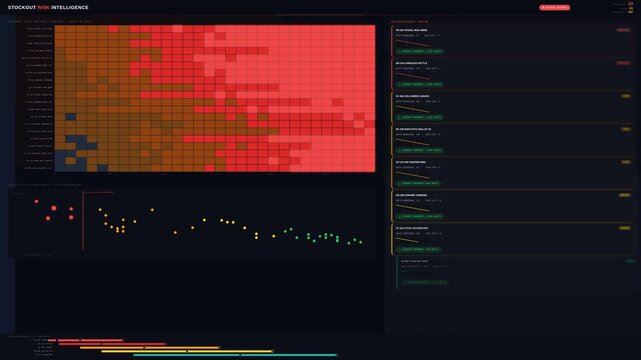Click the green reorder button in the Ceramic Grinder card
Viewport: 641px width, 360px height.
click(420, 217)
